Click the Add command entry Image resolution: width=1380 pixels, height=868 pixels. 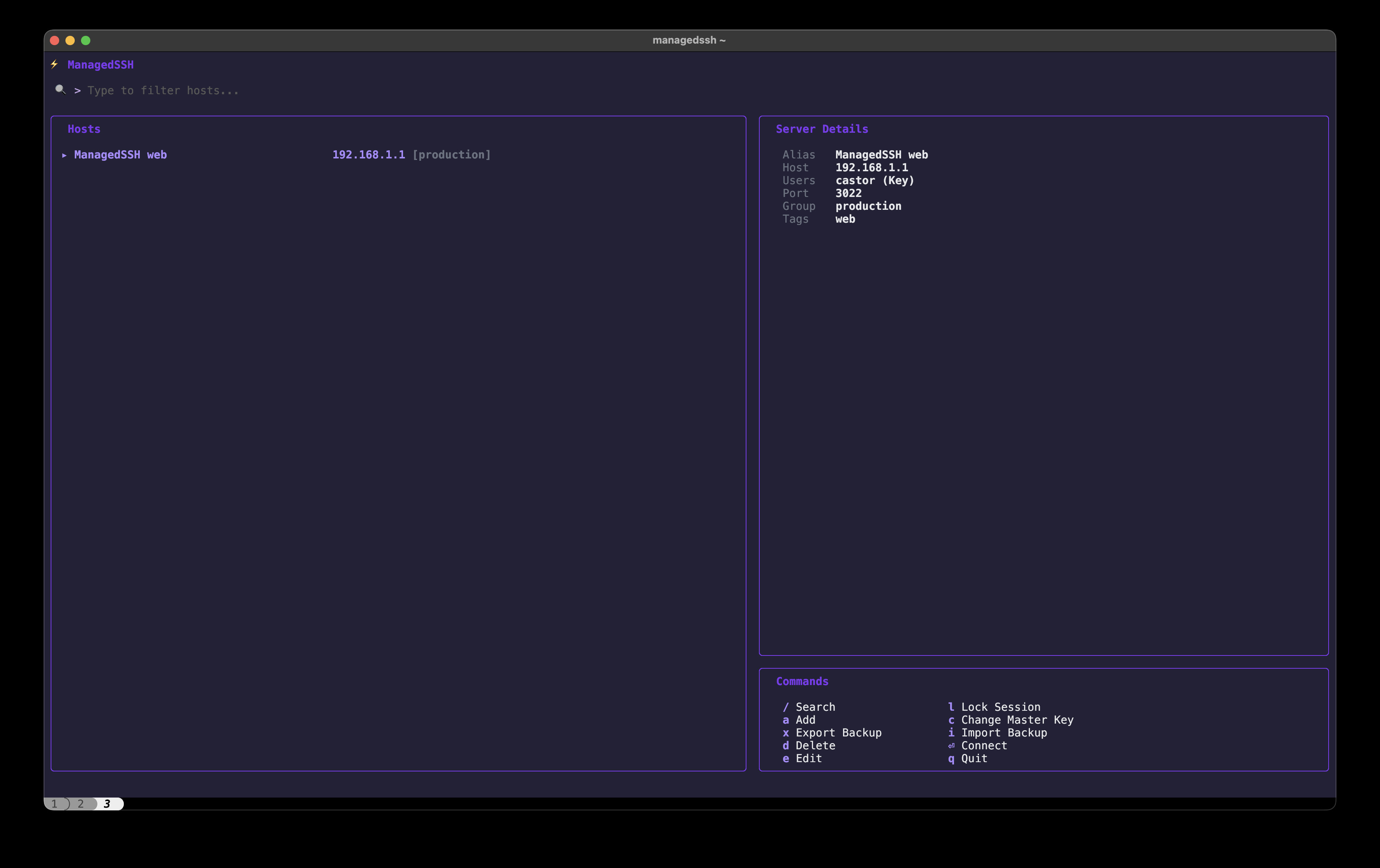(x=804, y=720)
